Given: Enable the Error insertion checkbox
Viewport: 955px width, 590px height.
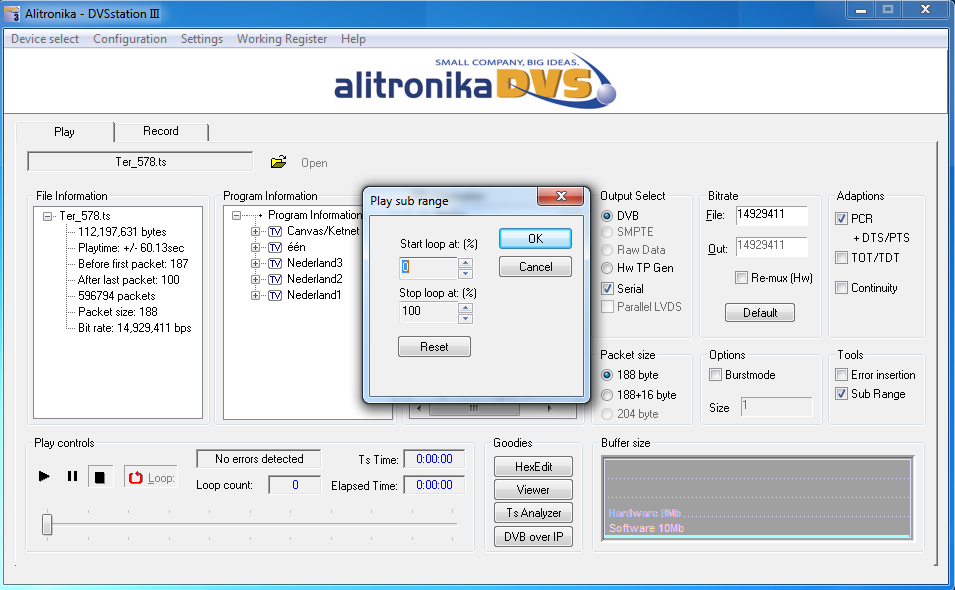Looking at the screenshot, I should click(x=842, y=375).
